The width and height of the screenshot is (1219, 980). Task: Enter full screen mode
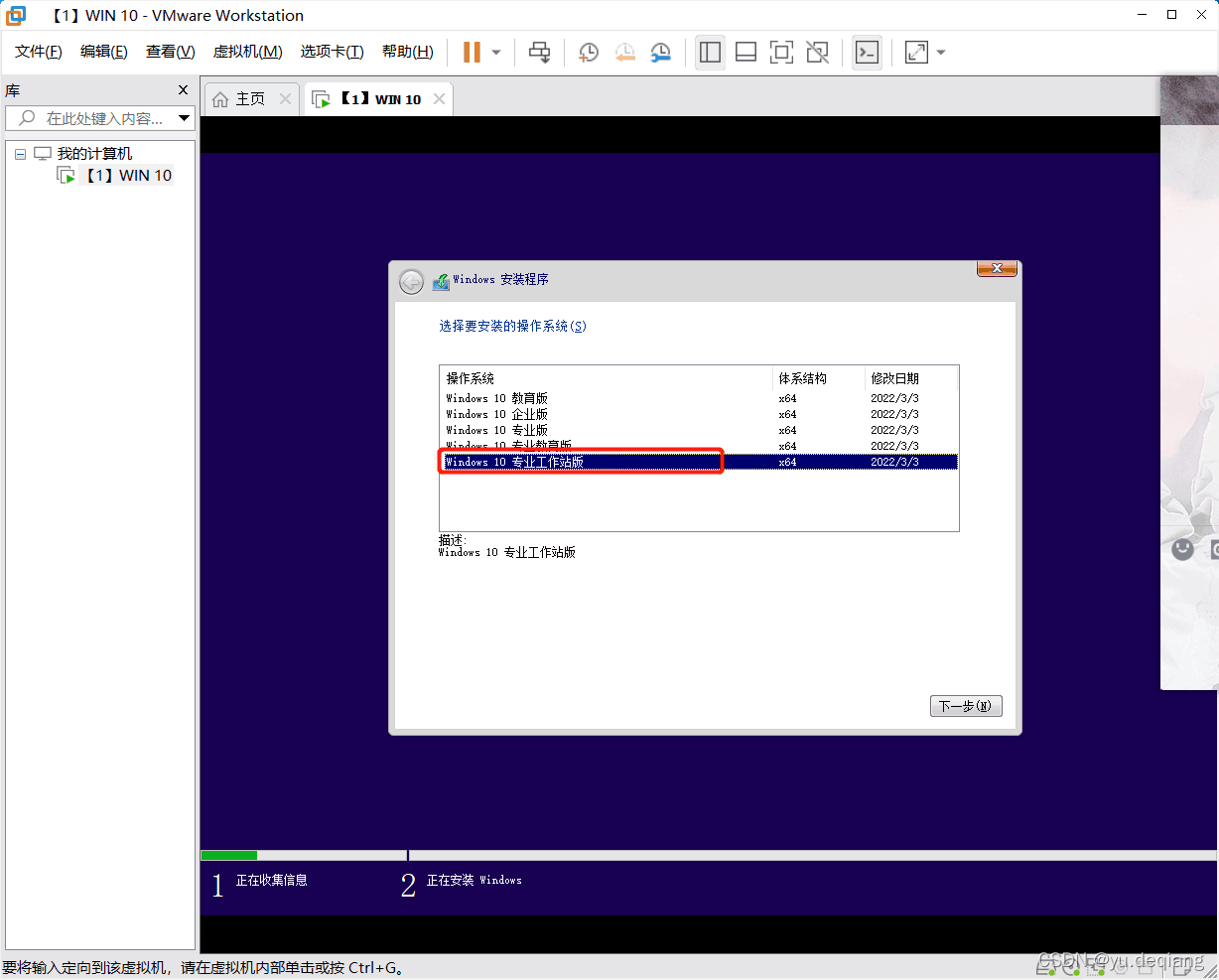coord(781,52)
